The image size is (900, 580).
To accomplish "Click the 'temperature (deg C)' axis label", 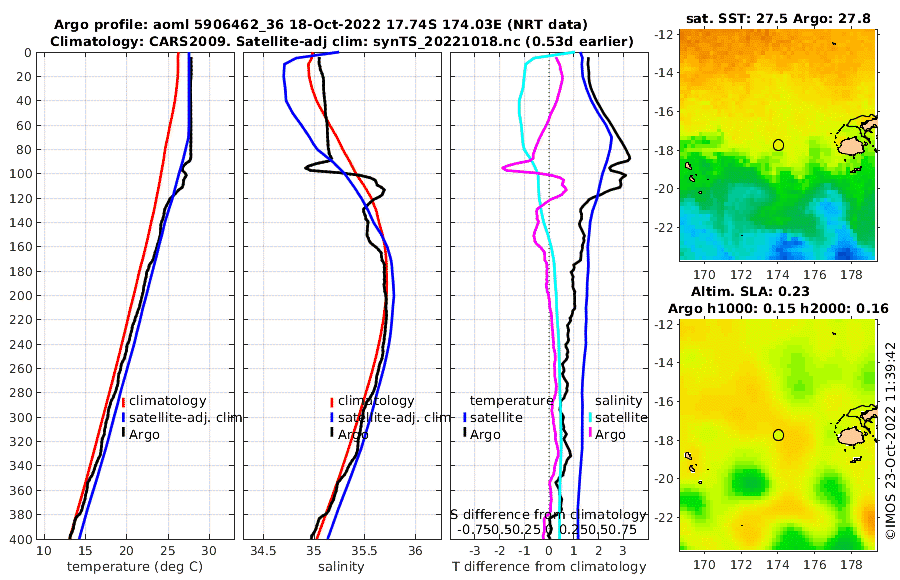I will (135, 567).
